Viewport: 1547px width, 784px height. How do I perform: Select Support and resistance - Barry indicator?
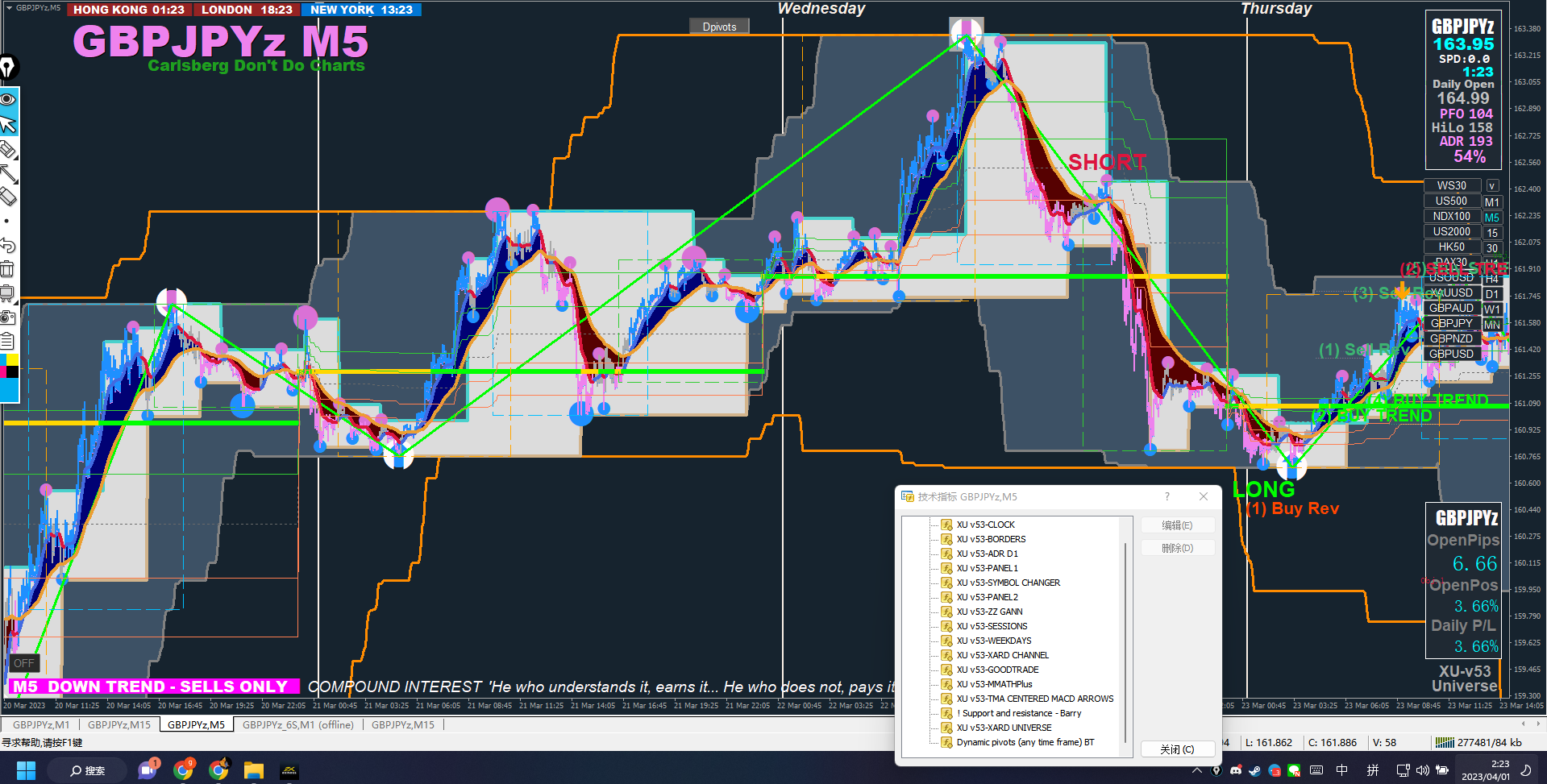pos(1018,713)
